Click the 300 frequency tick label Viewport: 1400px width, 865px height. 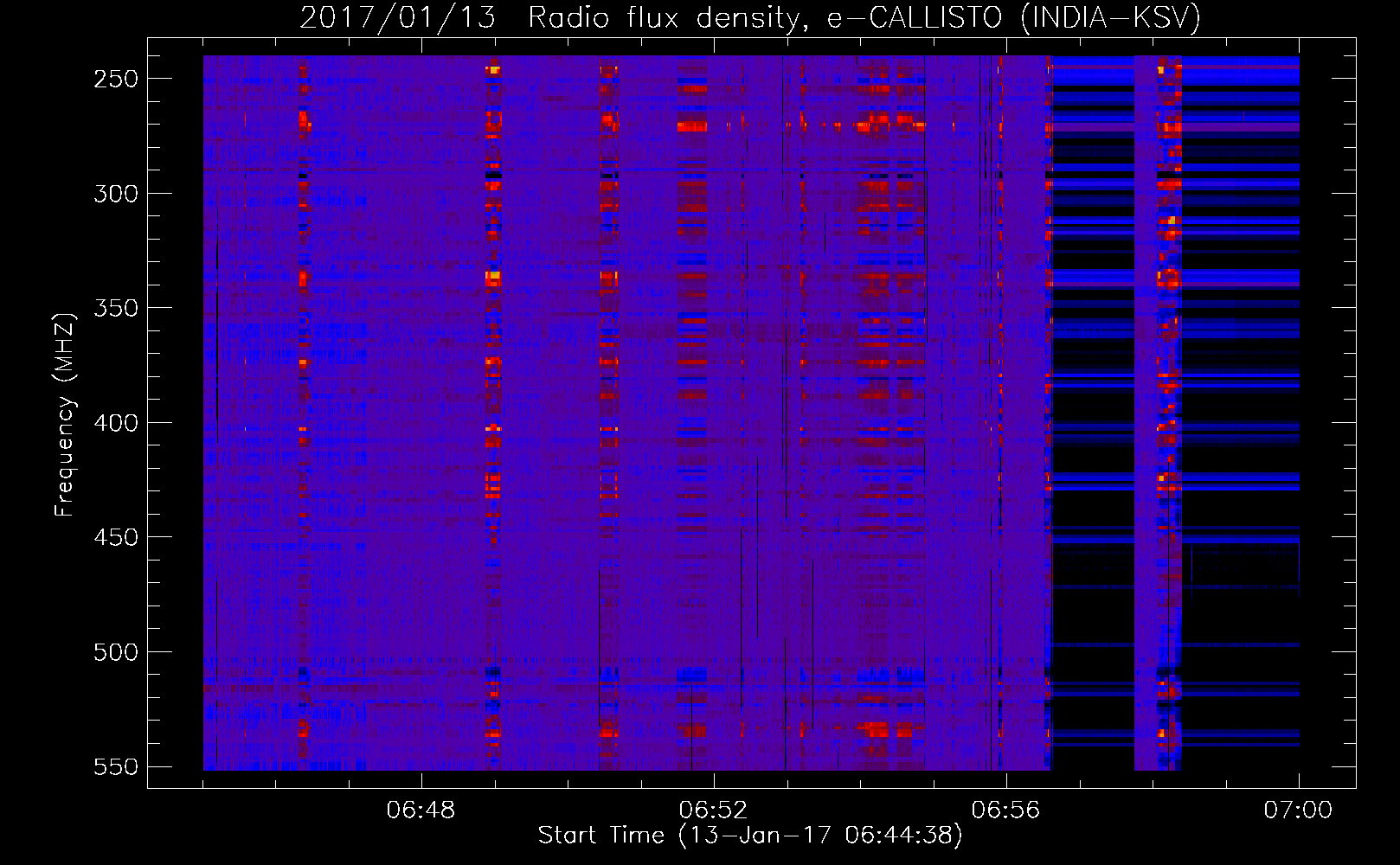(x=116, y=194)
